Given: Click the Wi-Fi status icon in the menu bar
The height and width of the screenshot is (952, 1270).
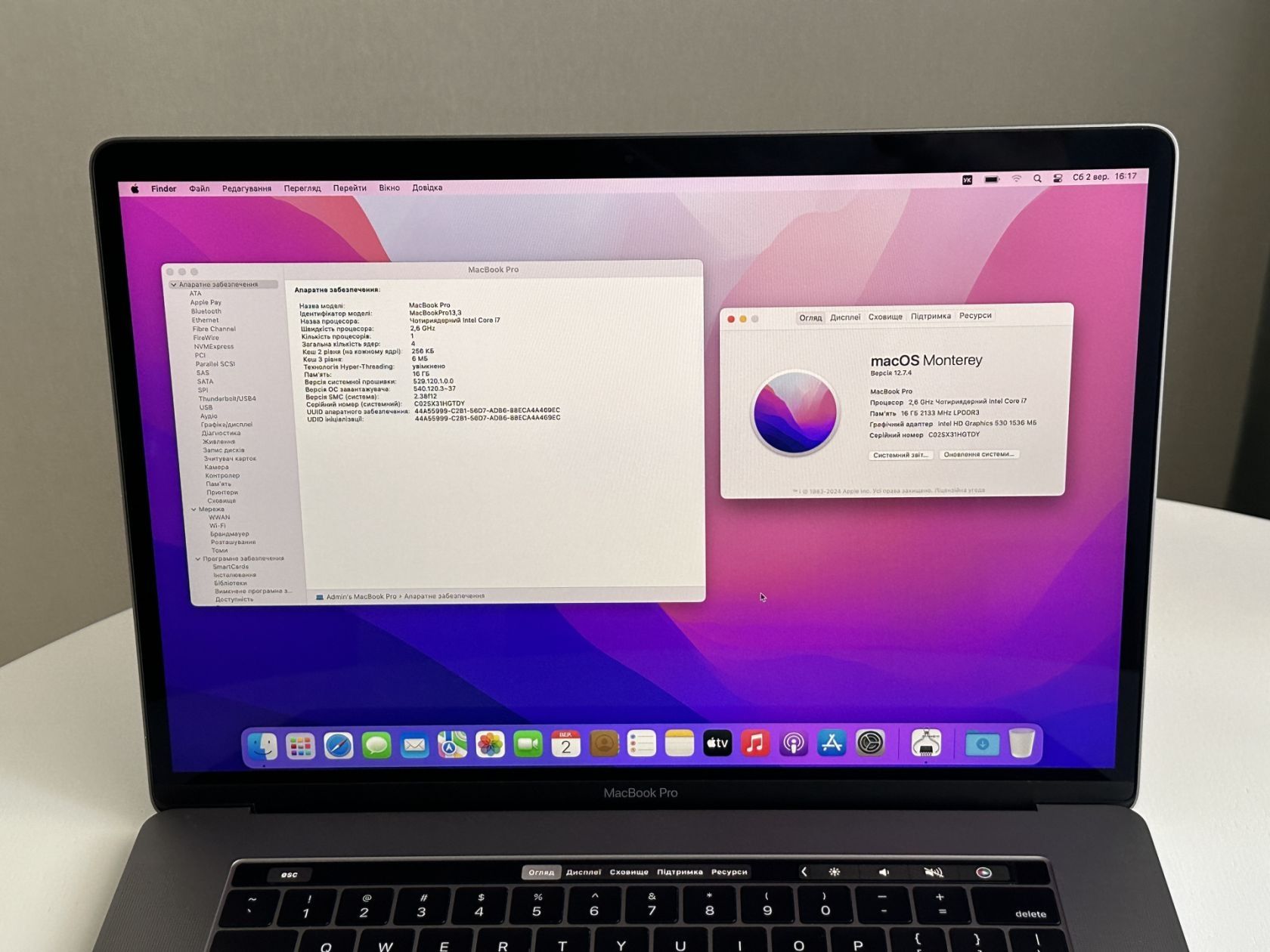Looking at the screenshot, I should click(x=1017, y=179).
